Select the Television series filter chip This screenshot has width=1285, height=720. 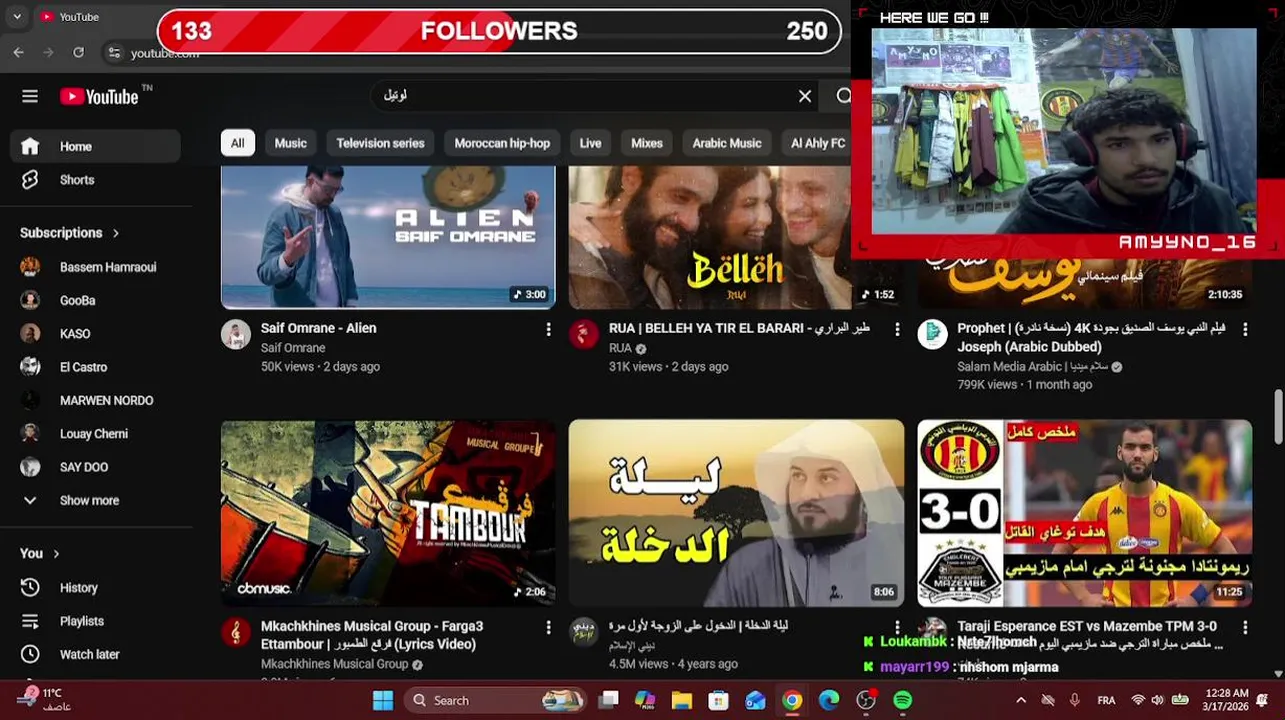(x=380, y=143)
